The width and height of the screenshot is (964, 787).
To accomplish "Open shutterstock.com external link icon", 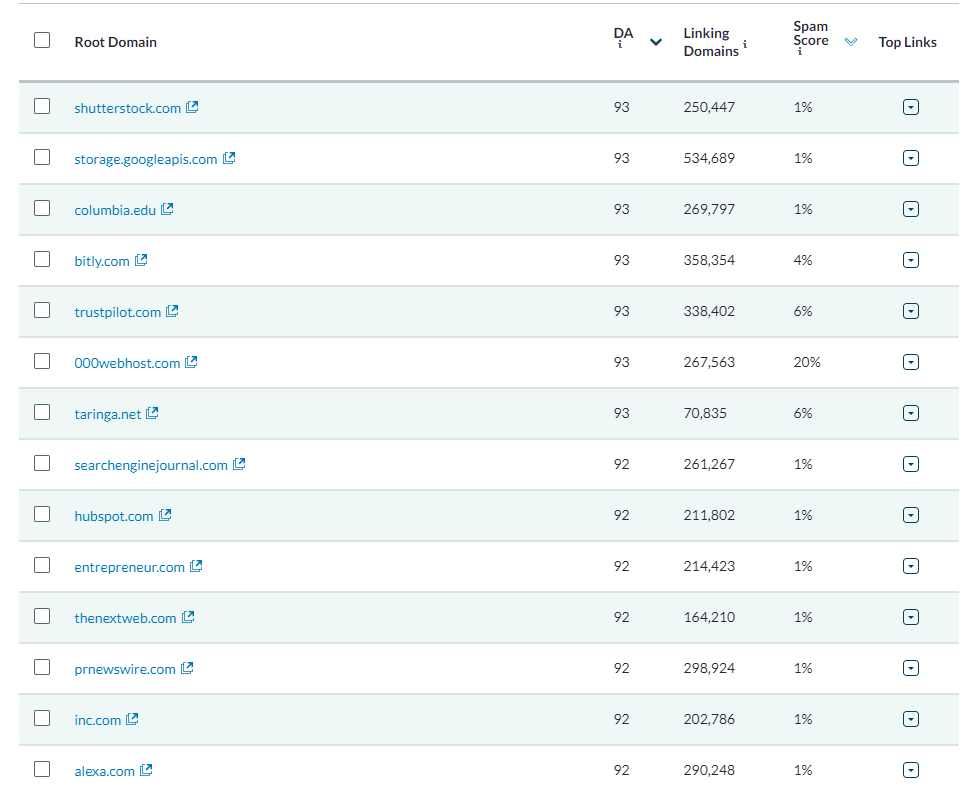I will click(192, 107).
